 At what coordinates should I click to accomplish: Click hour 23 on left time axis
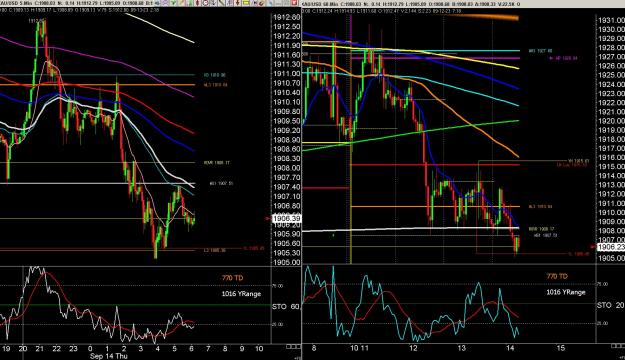pyautogui.click(x=73, y=349)
